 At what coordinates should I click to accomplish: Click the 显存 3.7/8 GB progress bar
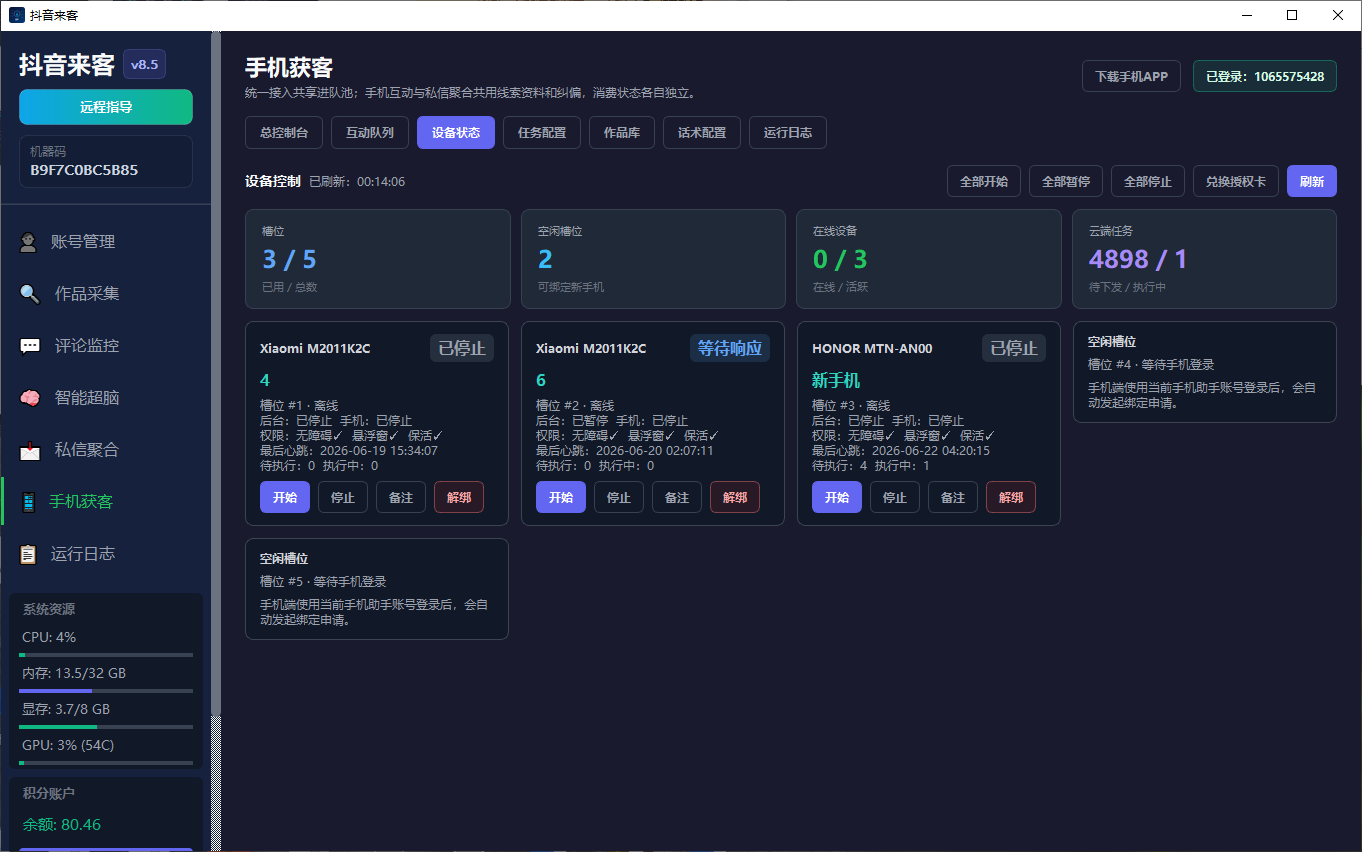pos(106,727)
